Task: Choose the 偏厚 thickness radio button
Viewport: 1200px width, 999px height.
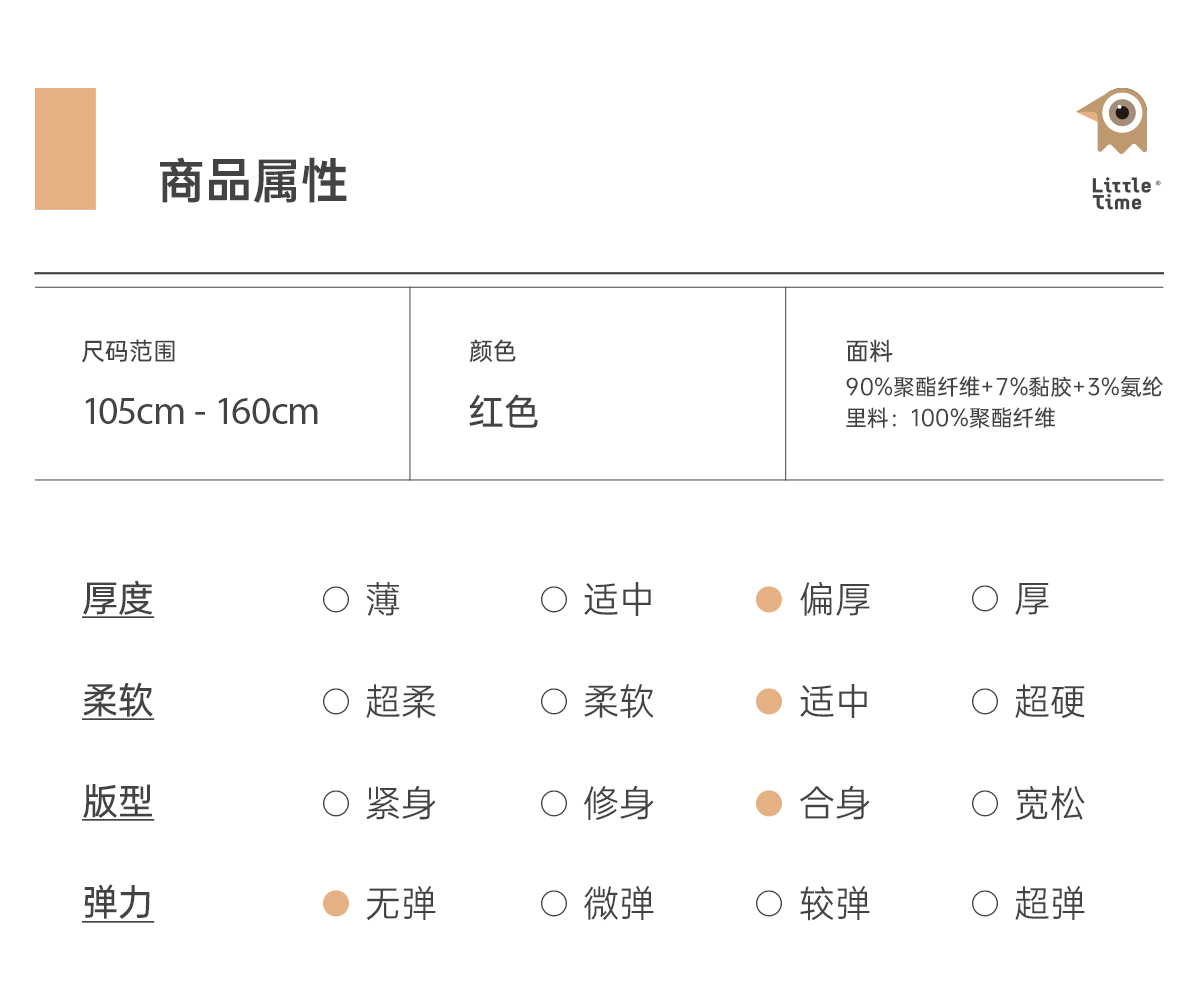Action: click(x=769, y=600)
